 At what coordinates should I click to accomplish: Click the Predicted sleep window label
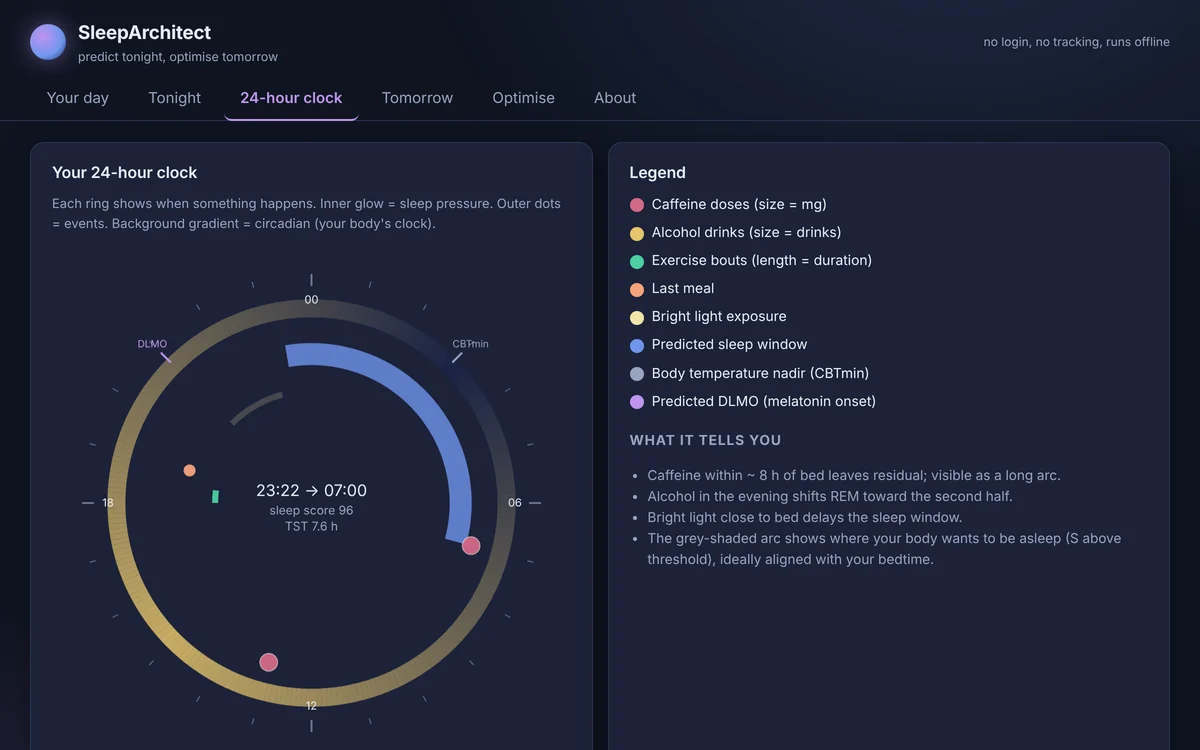pyautogui.click(x=729, y=344)
